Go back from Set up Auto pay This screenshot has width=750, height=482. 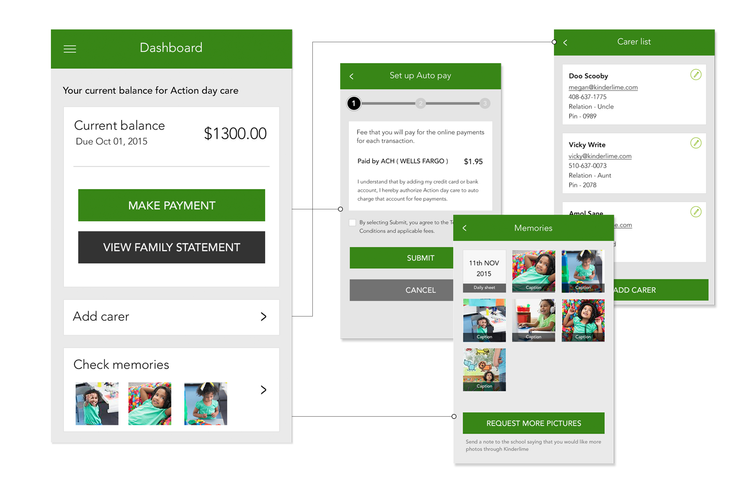(352, 76)
